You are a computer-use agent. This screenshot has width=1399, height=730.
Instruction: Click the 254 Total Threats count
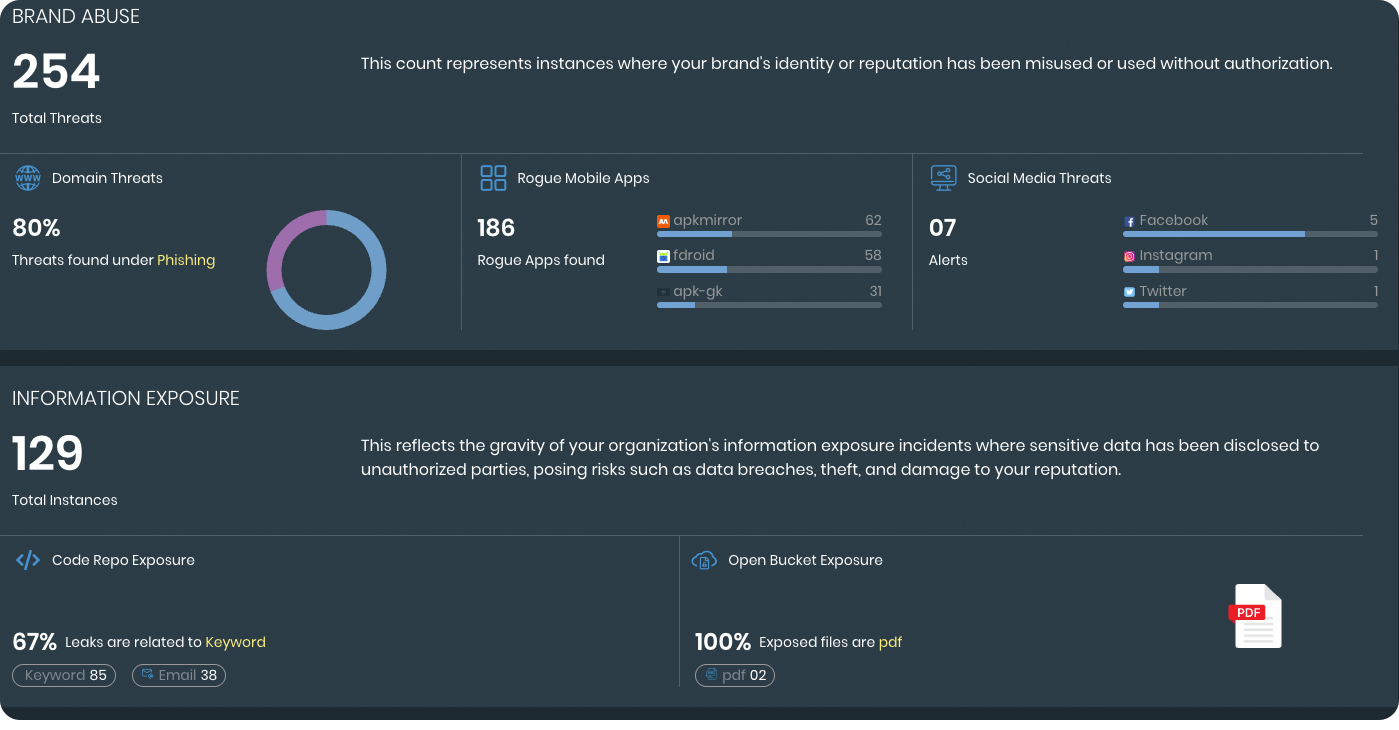pyautogui.click(x=56, y=73)
